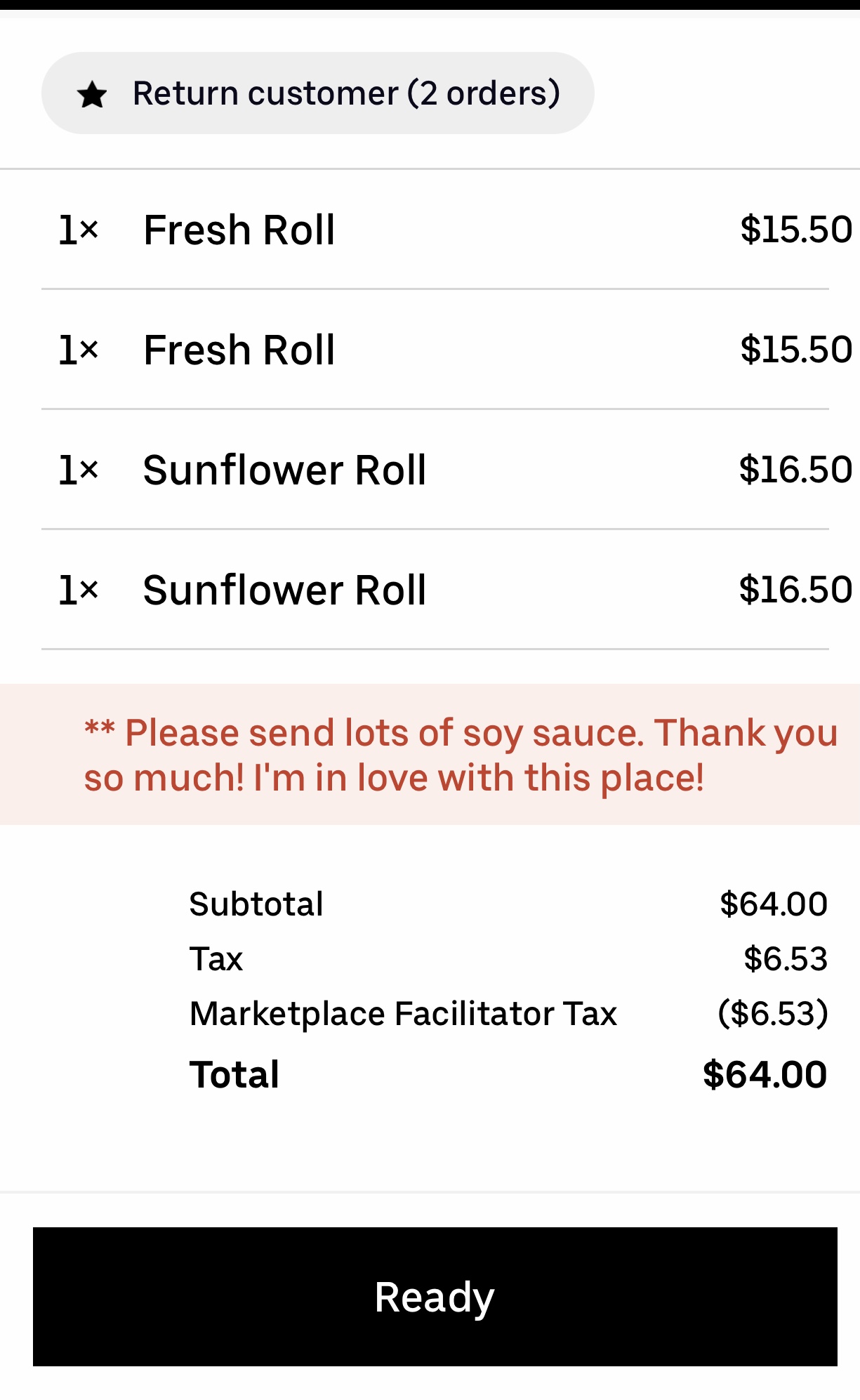This screenshot has width=860, height=1400.
Task: Select the first Fresh Roll item name
Action: [239, 230]
